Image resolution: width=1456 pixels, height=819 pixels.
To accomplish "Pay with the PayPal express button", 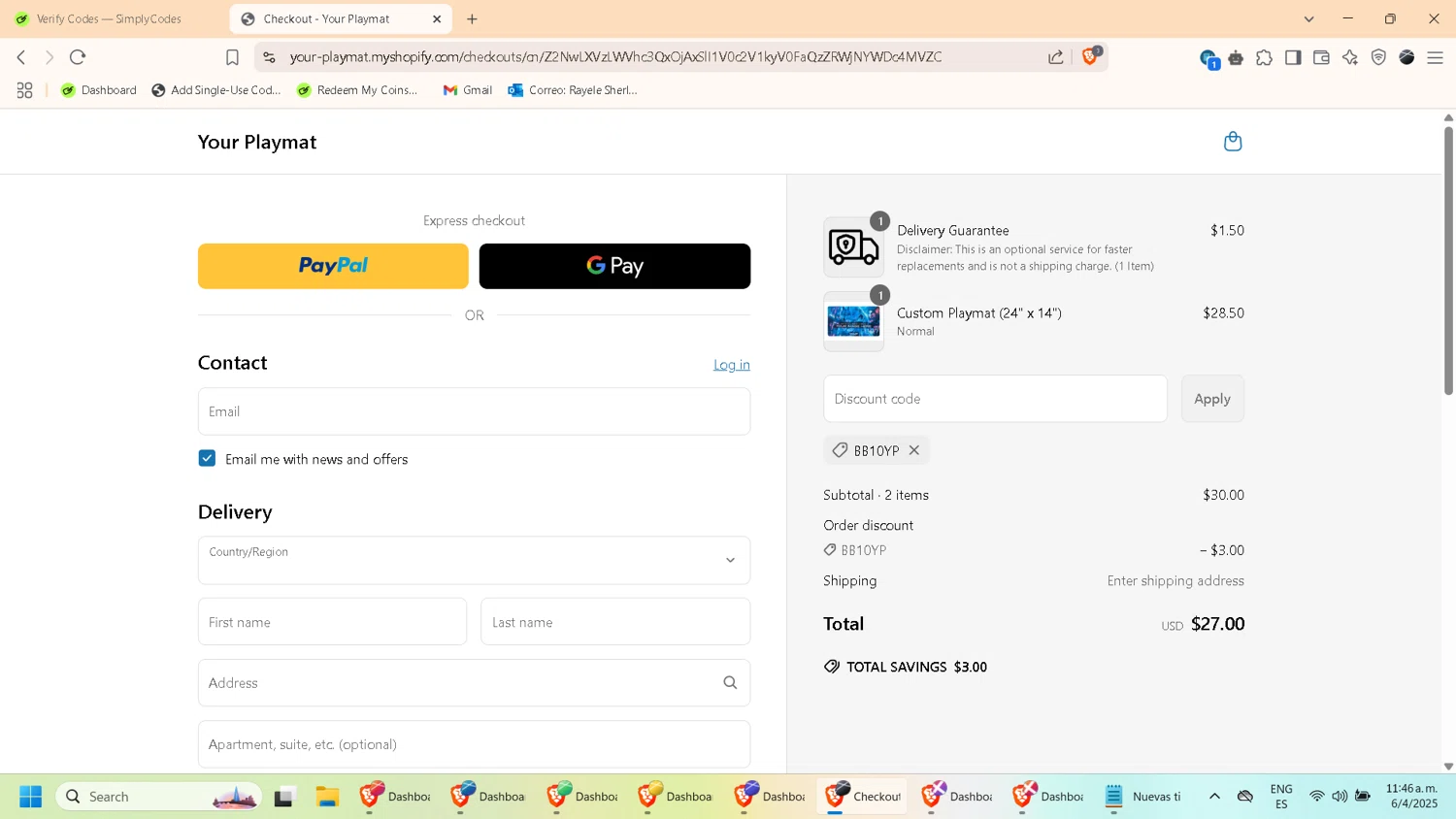I will 333,266.
